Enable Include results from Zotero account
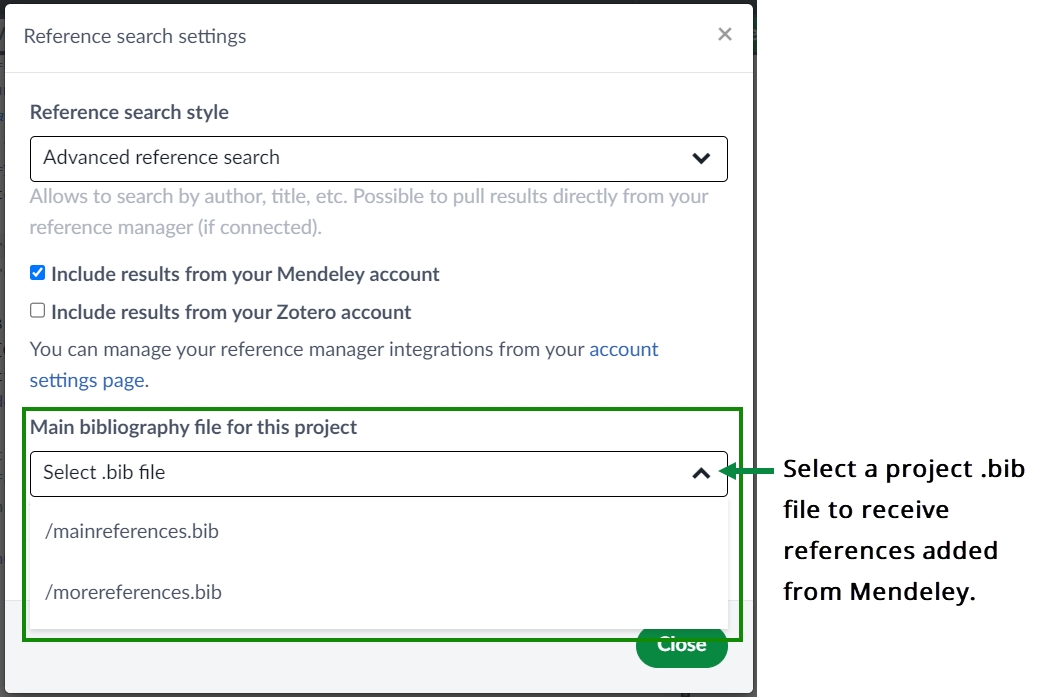Viewport: 1050px width, 700px height. point(38,311)
